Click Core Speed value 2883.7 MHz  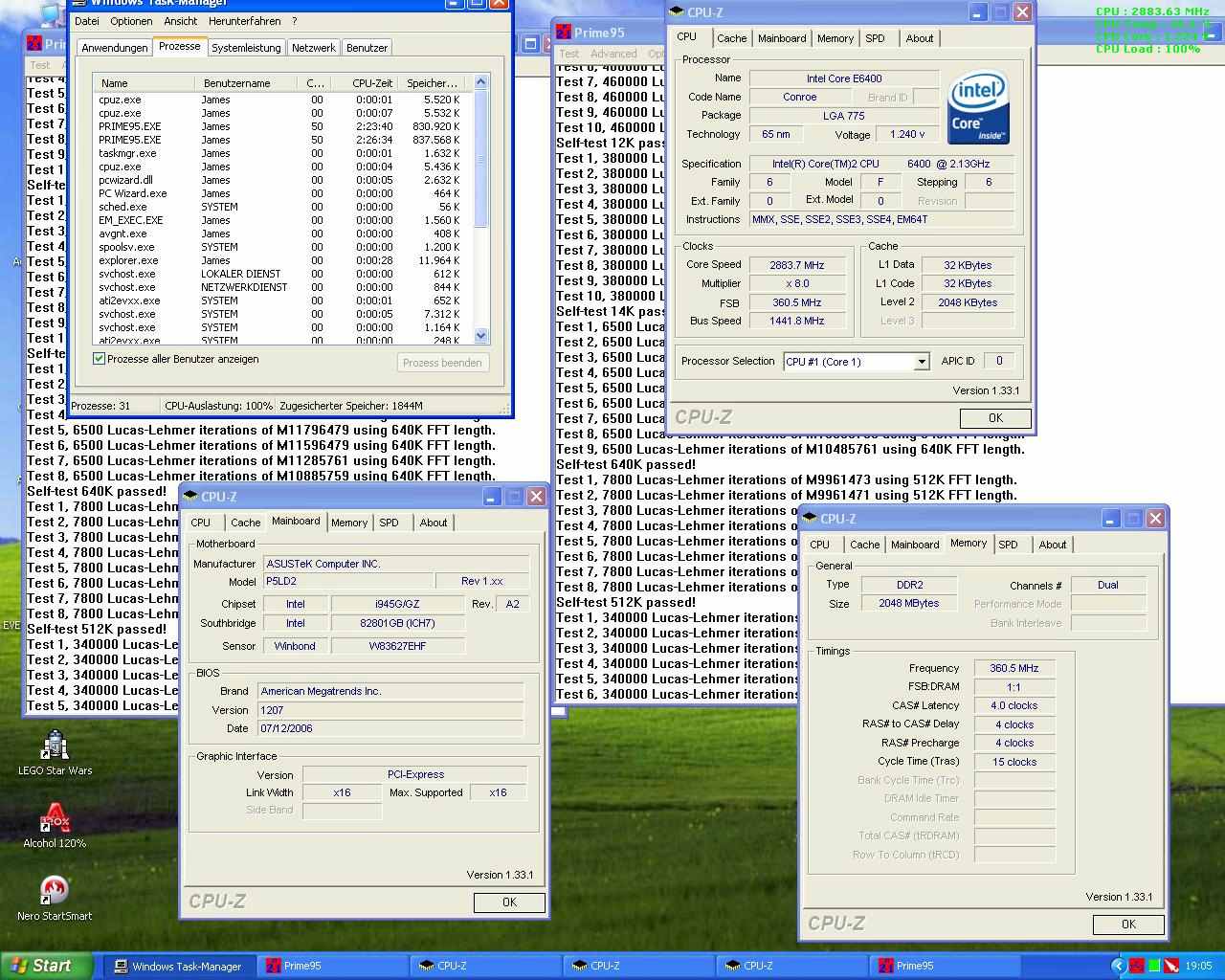tap(797, 265)
